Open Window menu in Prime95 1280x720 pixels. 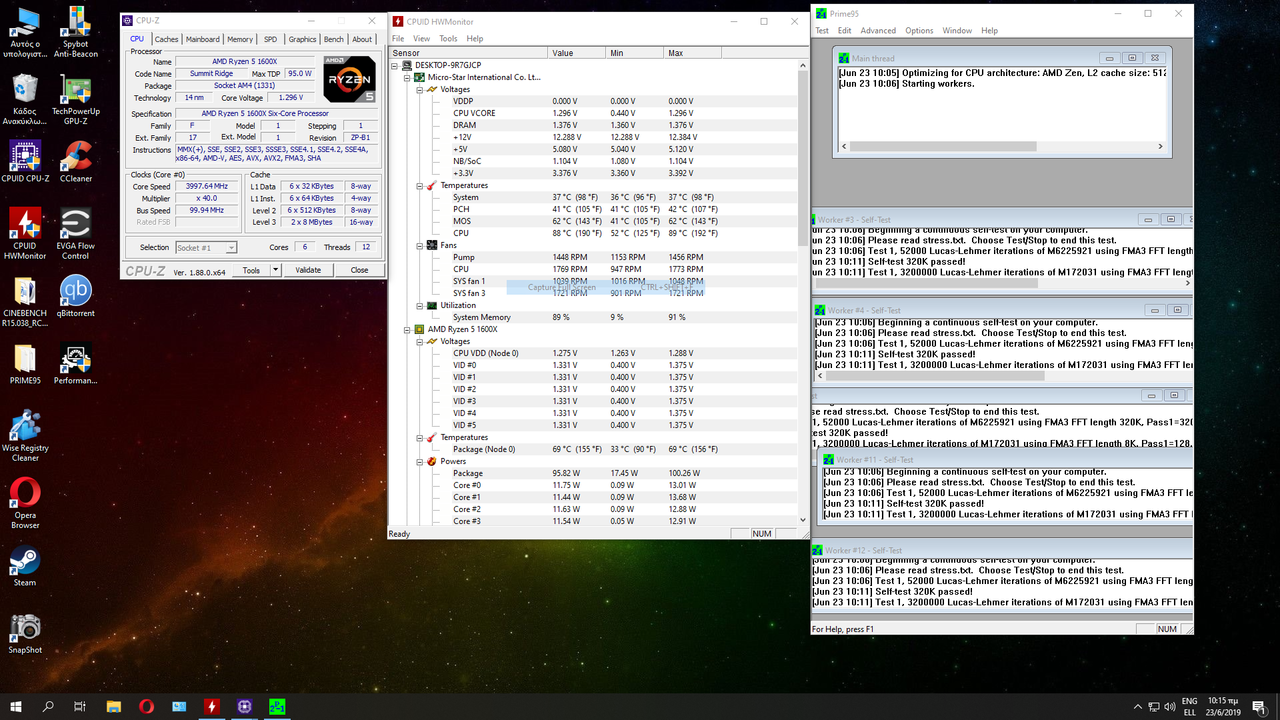coord(957,31)
